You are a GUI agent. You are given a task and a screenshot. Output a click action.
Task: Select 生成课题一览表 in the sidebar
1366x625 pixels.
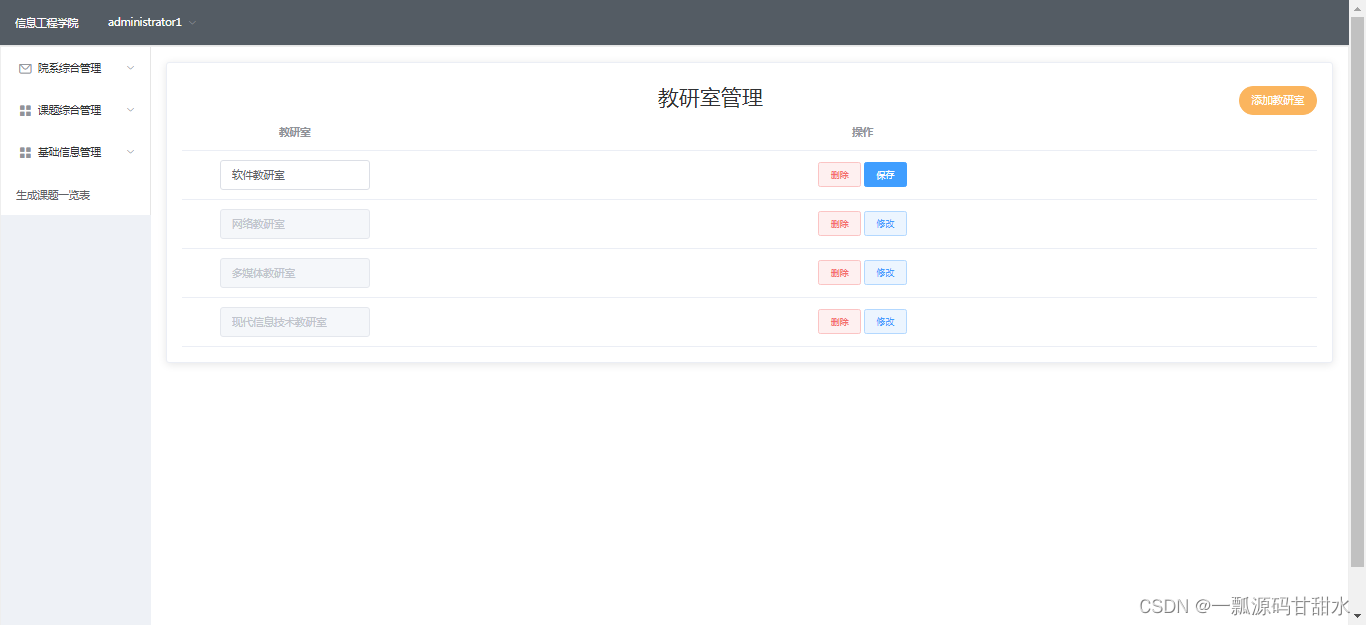51,195
